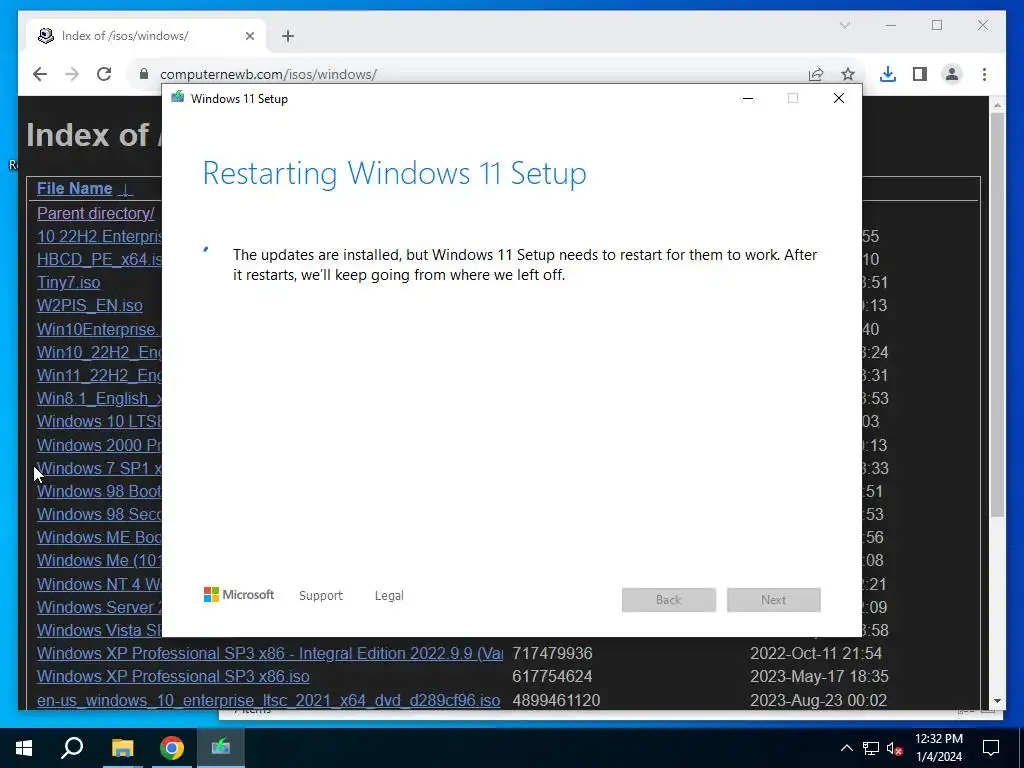This screenshot has width=1024, height=768.
Task: Click the Microsoft logo in Setup
Action: (x=238, y=594)
